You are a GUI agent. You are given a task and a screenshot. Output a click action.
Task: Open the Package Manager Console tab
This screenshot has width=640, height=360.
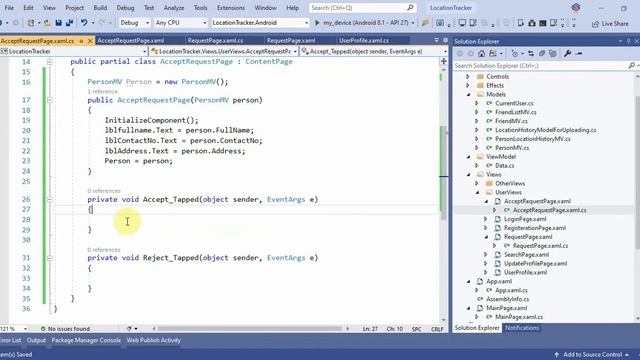click(x=86, y=340)
